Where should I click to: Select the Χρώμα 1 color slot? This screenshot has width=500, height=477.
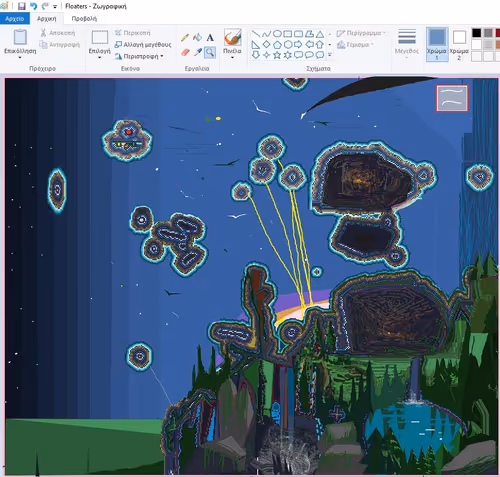(x=437, y=44)
